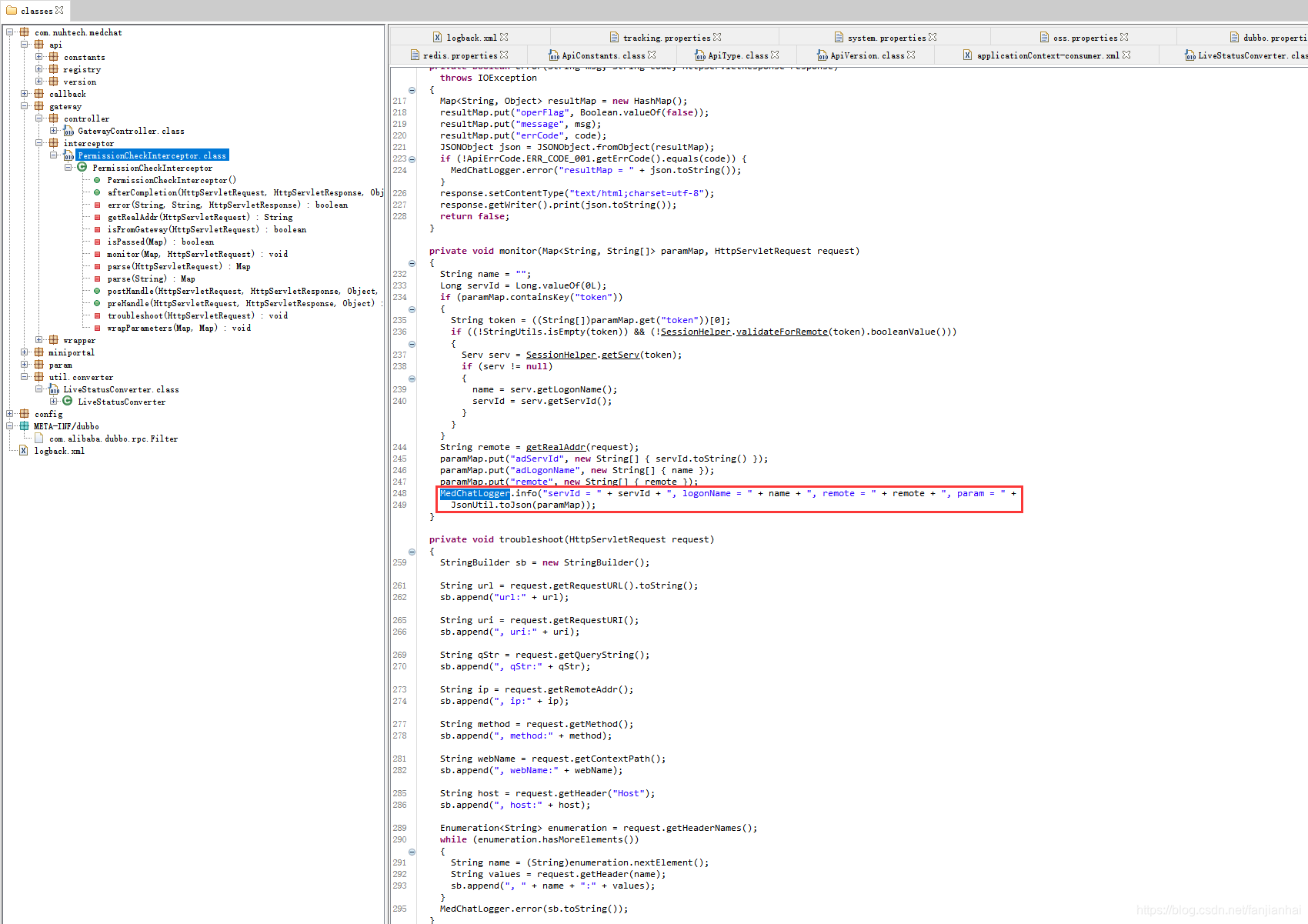
Task: Expand the wrapper package node
Action: click(x=39, y=340)
